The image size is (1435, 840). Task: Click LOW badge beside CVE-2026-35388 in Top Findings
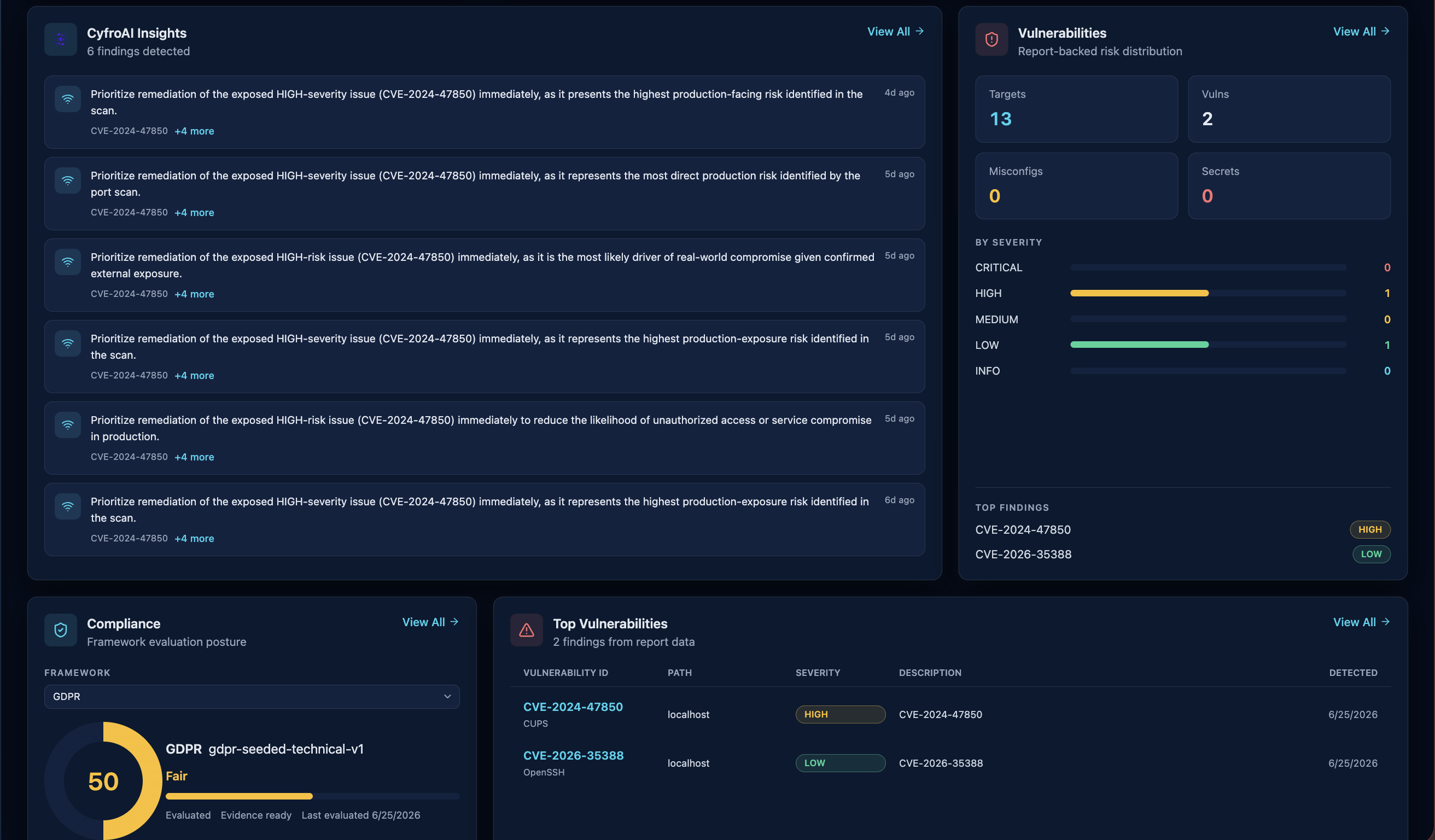[x=1371, y=554]
